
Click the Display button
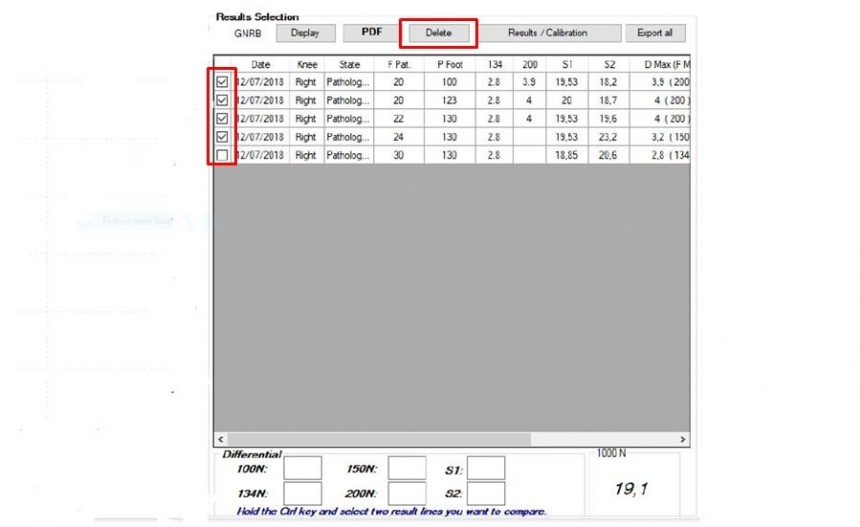[x=305, y=33]
